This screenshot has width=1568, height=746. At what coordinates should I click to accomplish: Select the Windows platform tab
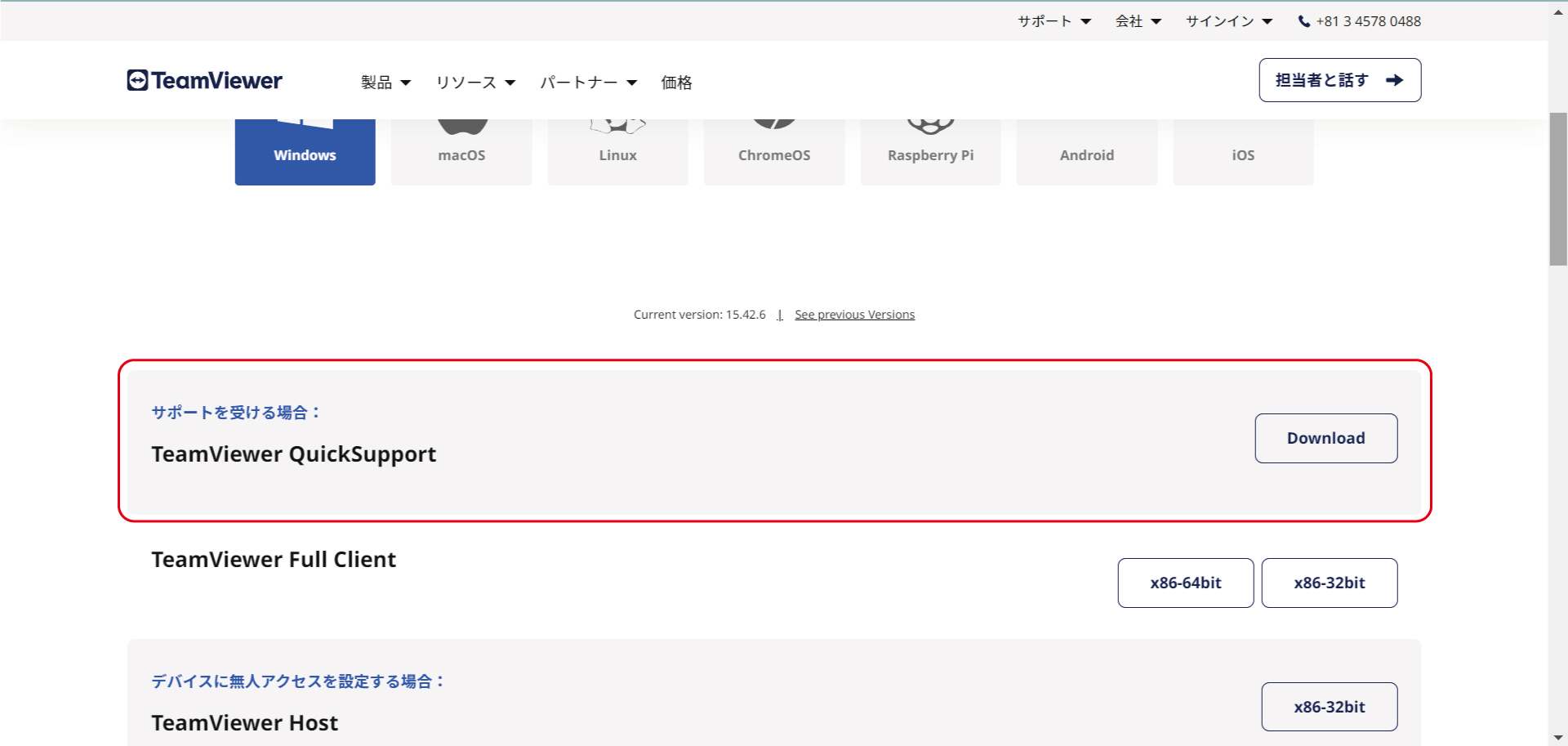[305, 153]
